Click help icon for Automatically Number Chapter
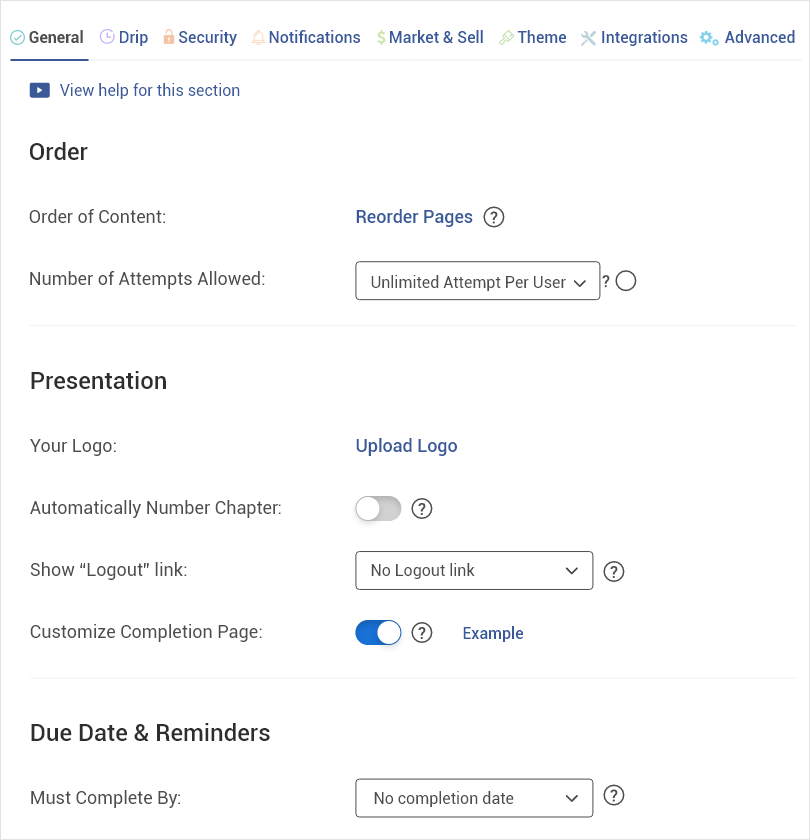 [x=422, y=509]
